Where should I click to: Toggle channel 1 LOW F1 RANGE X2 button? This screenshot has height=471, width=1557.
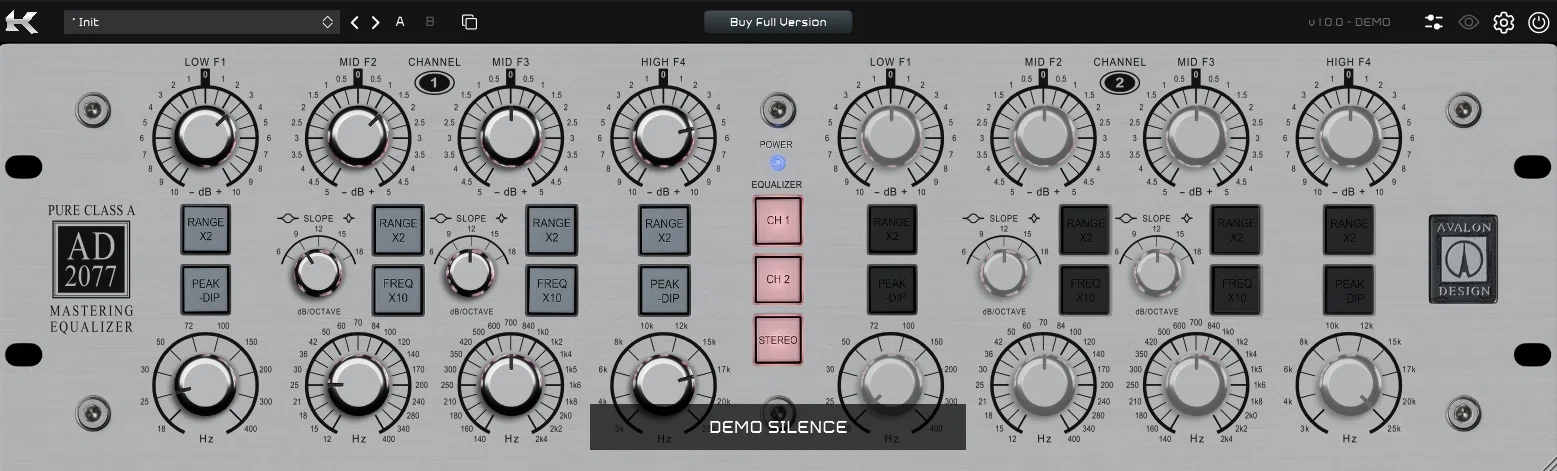206,230
